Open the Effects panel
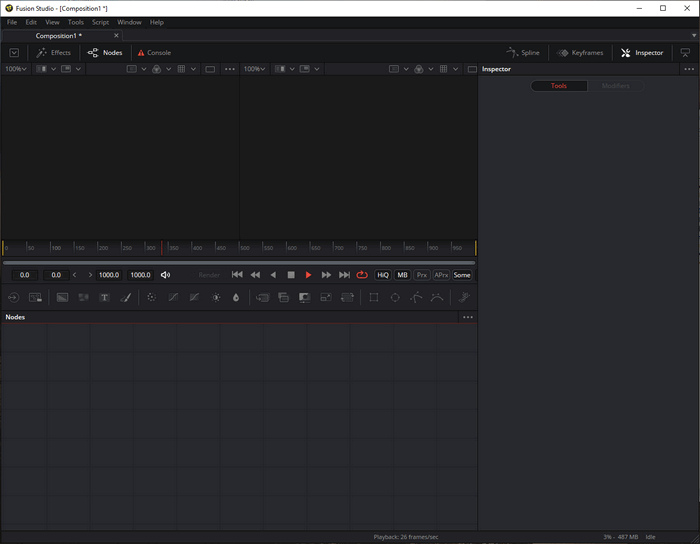This screenshot has width=700, height=544. point(54,53)
